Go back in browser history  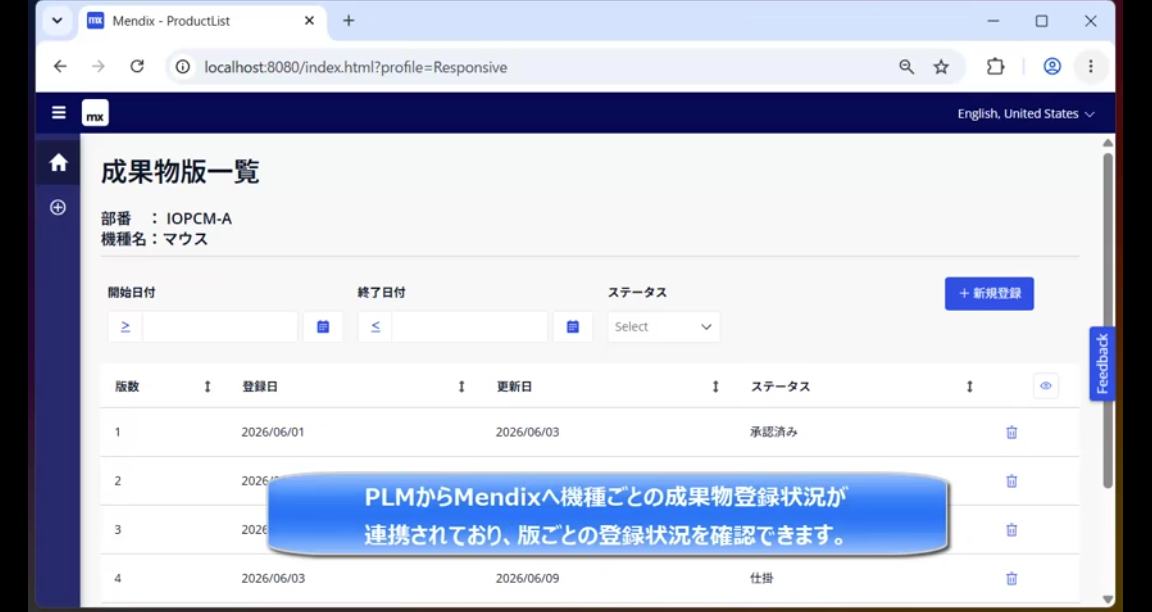(x=60, y=67)
